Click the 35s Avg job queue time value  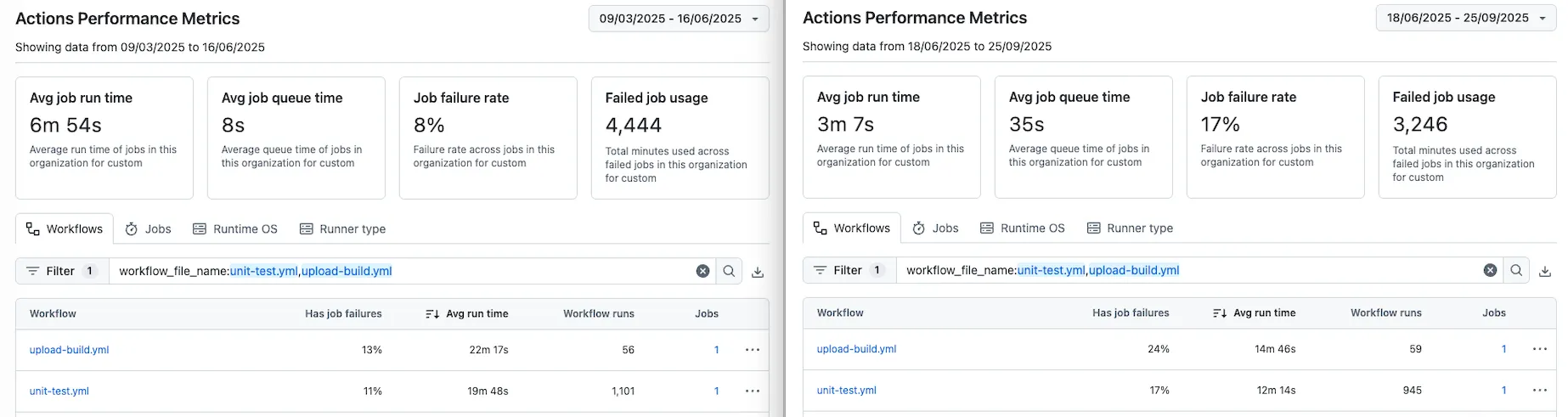click(1027, 125)
